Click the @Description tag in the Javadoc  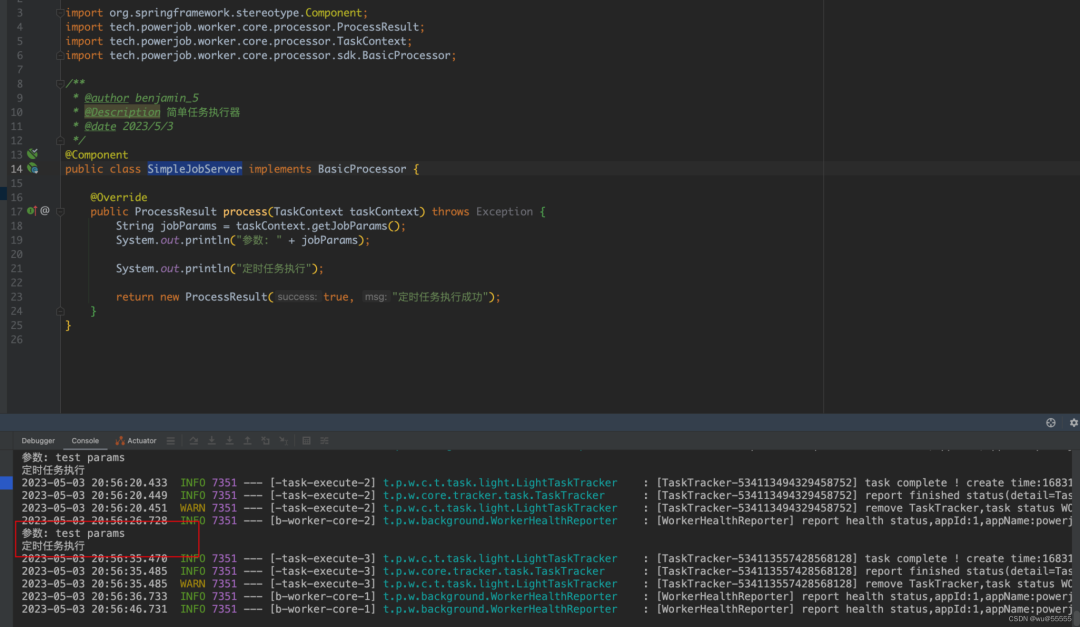(x=122, y=112)
